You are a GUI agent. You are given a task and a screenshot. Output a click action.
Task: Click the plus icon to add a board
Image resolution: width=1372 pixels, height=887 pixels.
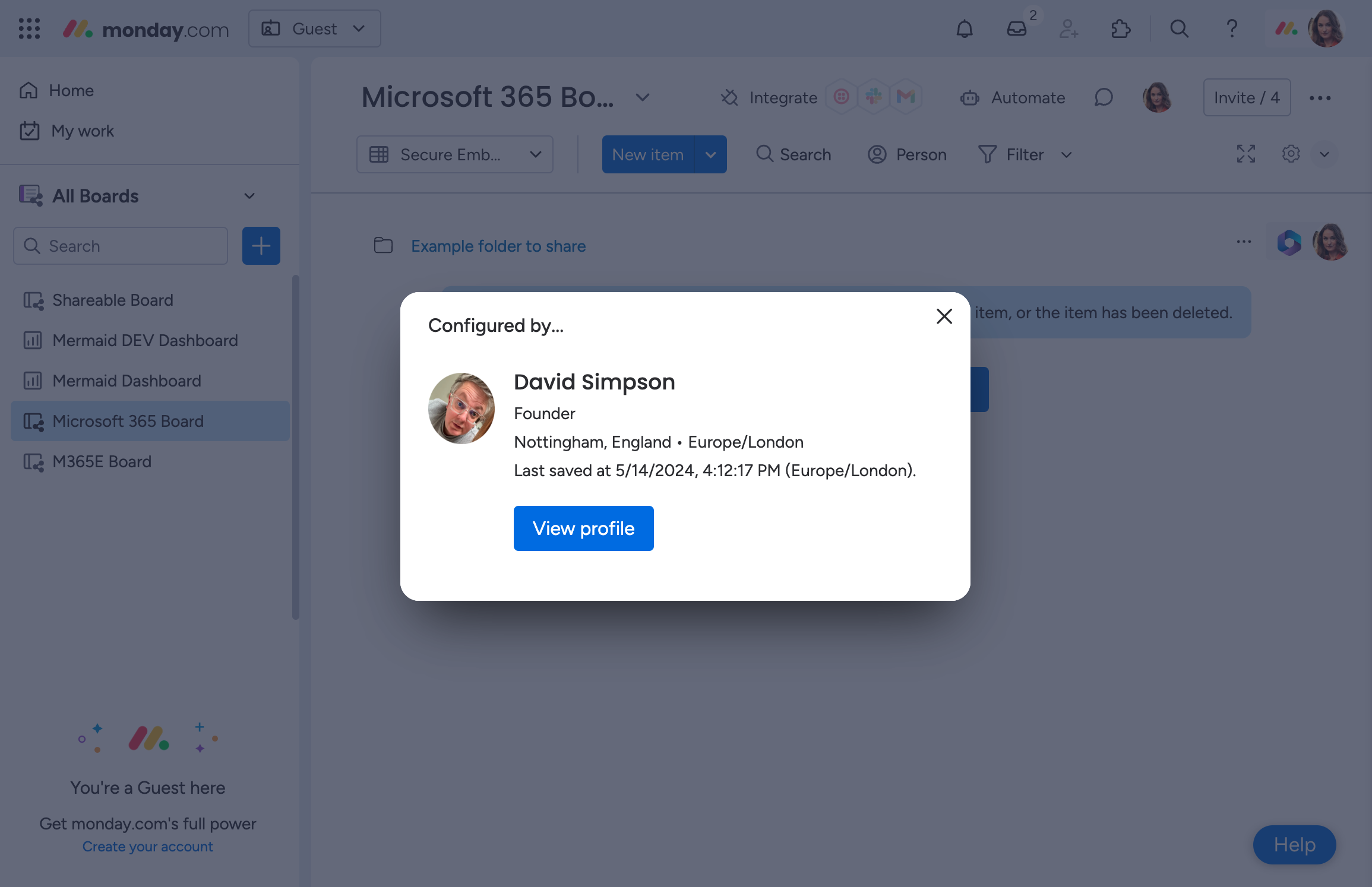(261, 245)
